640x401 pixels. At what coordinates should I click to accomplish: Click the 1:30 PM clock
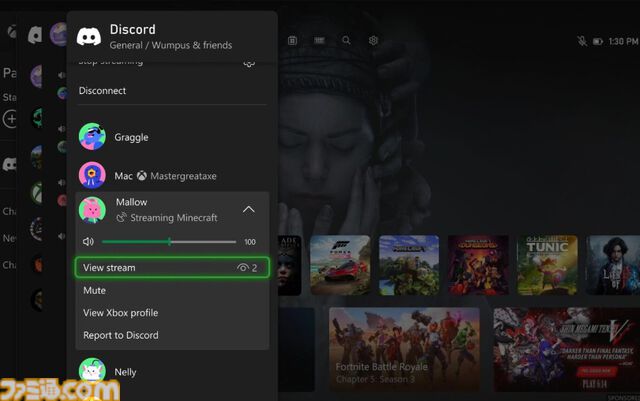click(623, 41)
